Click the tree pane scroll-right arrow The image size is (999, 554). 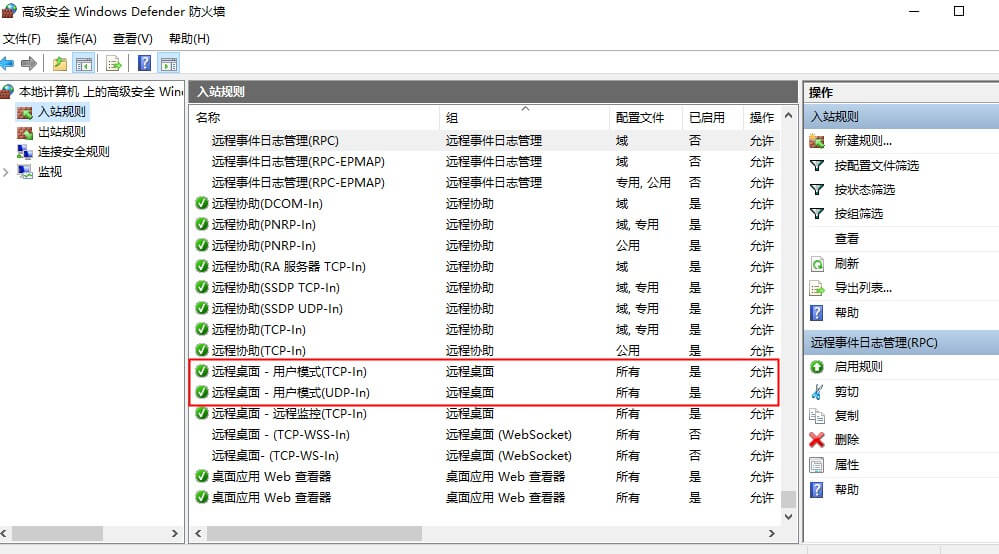175,534
